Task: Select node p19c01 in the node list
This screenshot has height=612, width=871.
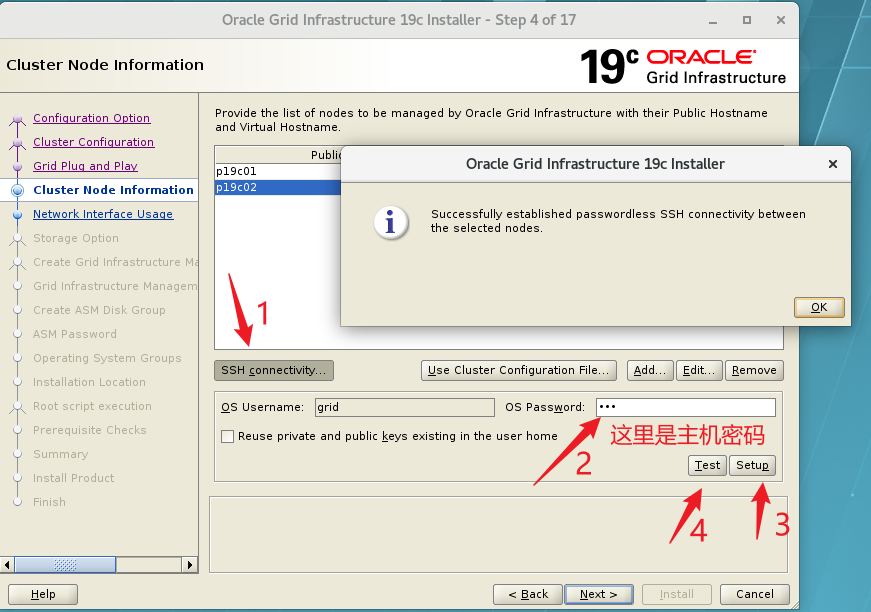Action: pos(278,171)
